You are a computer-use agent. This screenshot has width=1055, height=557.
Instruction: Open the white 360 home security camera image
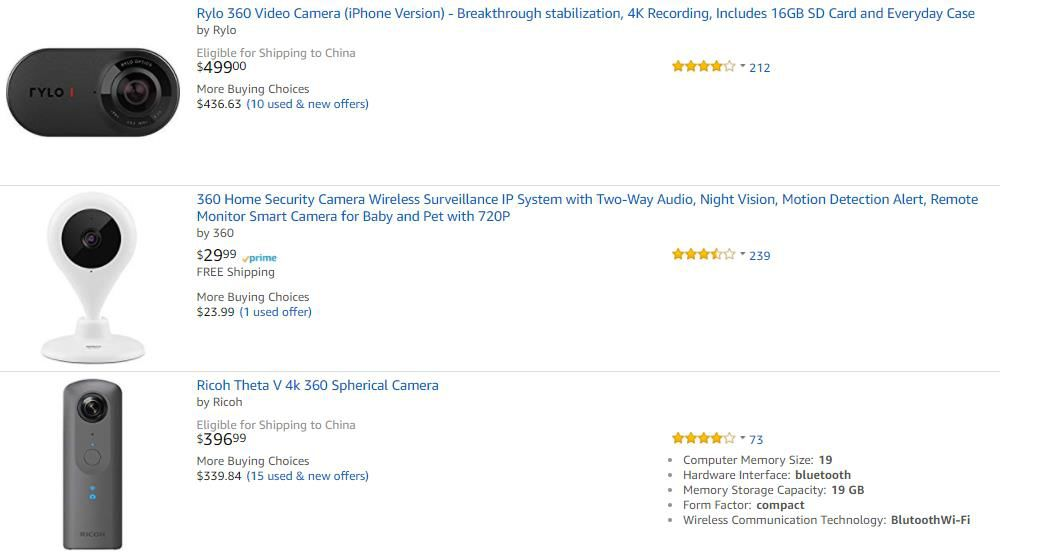[92, 278]
